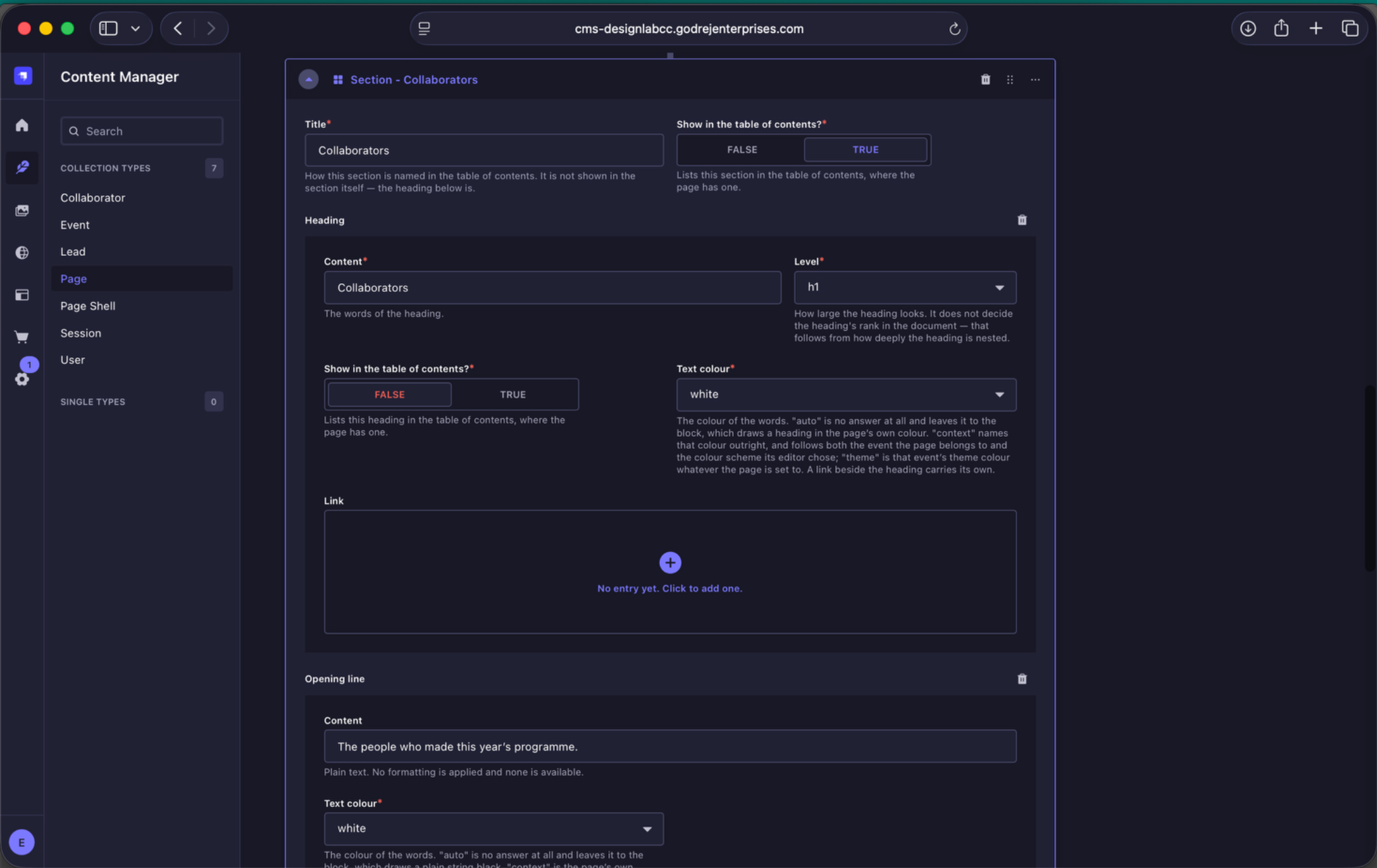Open the Settings gear icon with badge

[22, 379]
